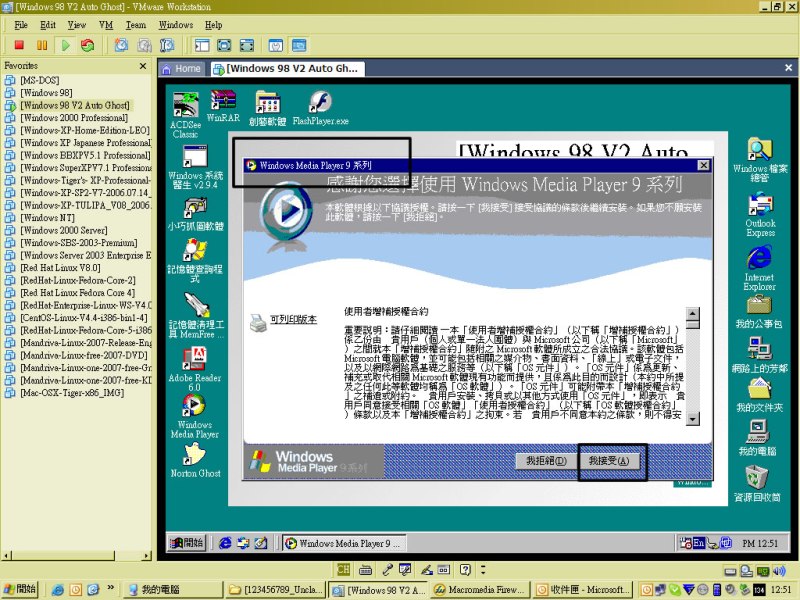Open the Norton Ghost desktop icon
The height and width of the screenshot is (600, 800).
195,460
